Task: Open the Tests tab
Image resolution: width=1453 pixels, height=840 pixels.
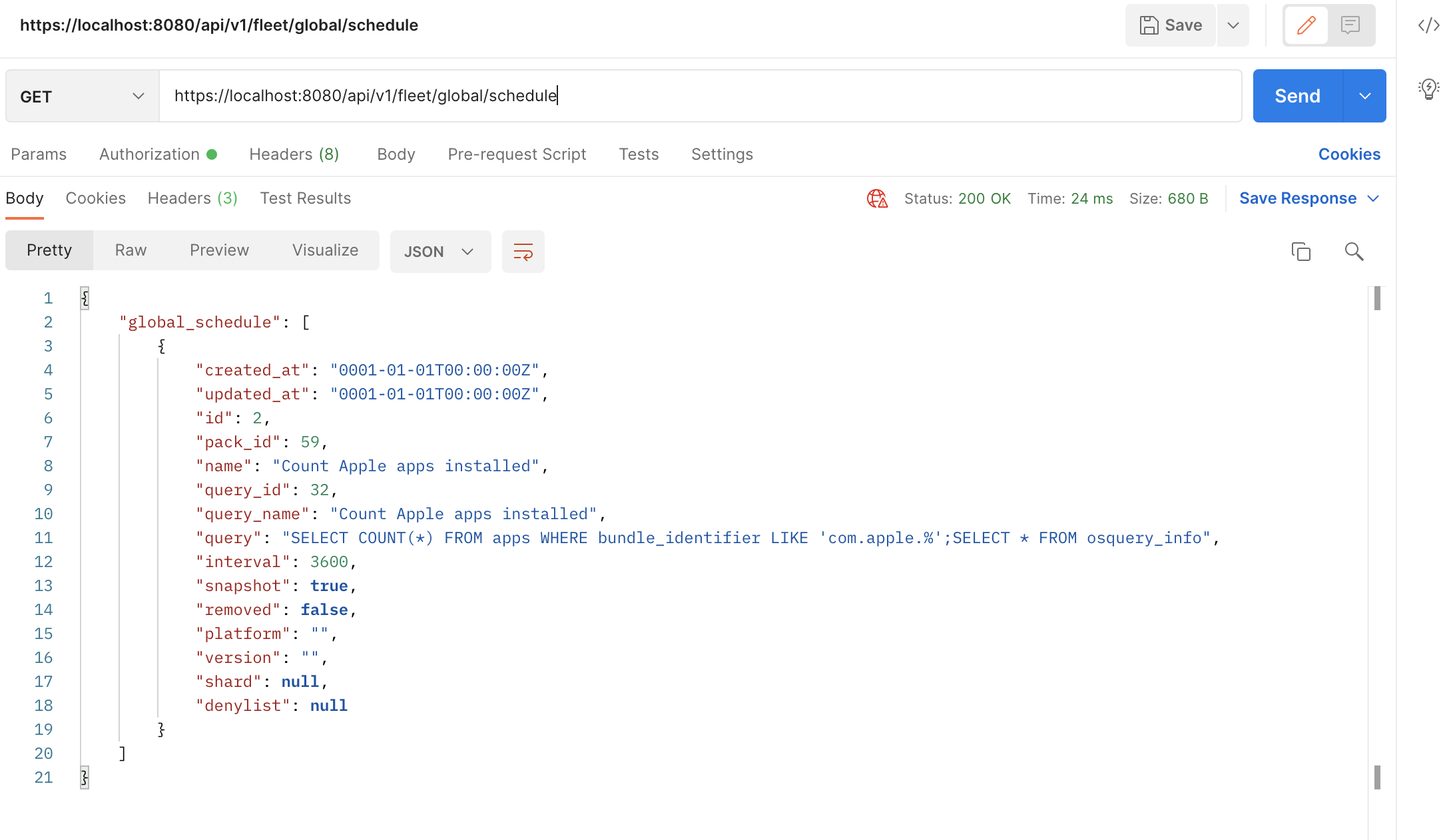Action: coord(639,154)
